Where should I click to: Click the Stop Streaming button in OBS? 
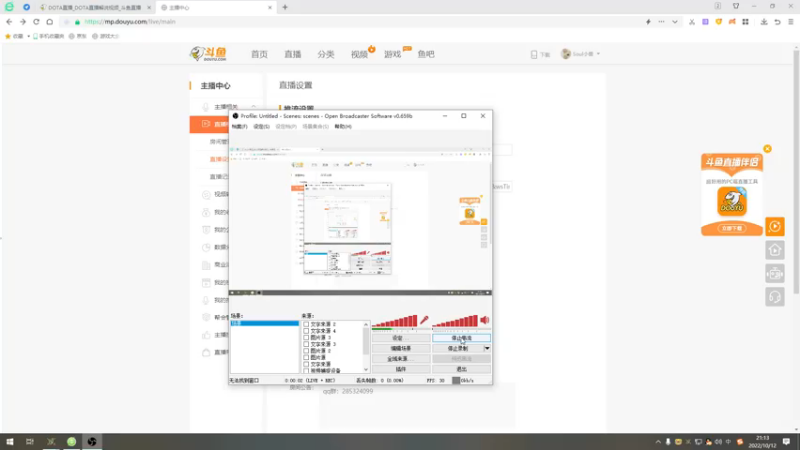461,338
